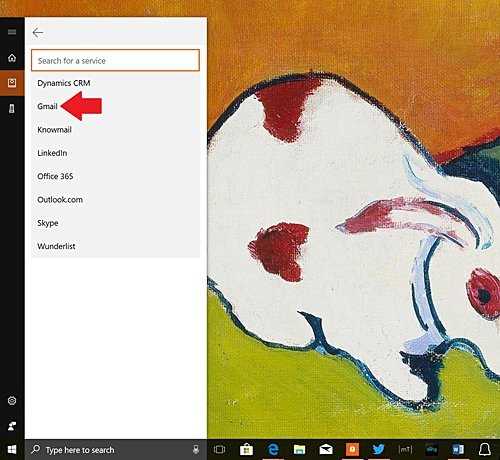This screenshot has width=500, height=460.
Task: Open Cortana Notebook in the sidebar
Action: click(12, 83)
